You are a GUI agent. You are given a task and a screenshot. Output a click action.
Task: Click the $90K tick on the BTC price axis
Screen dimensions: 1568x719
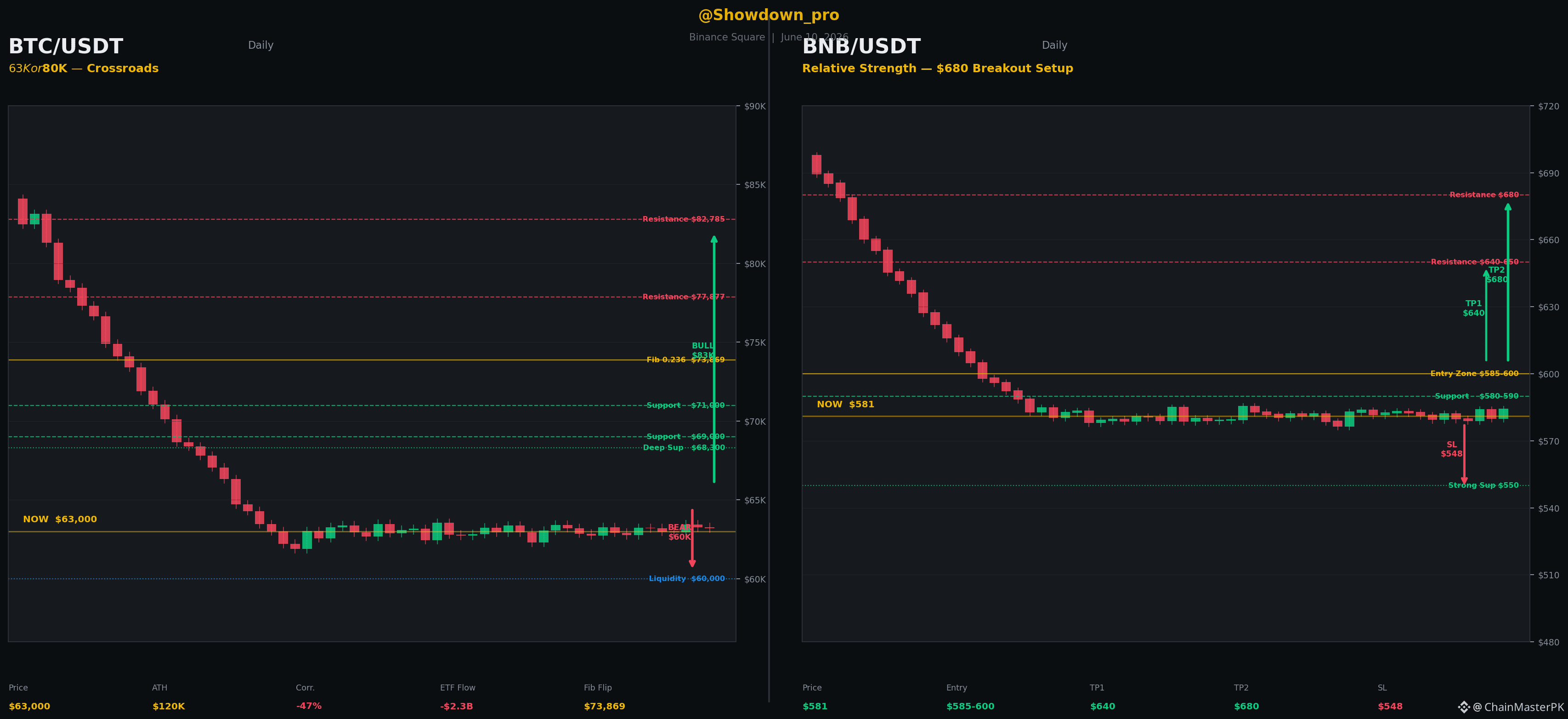pyautogui.click(x=755, y=107)
